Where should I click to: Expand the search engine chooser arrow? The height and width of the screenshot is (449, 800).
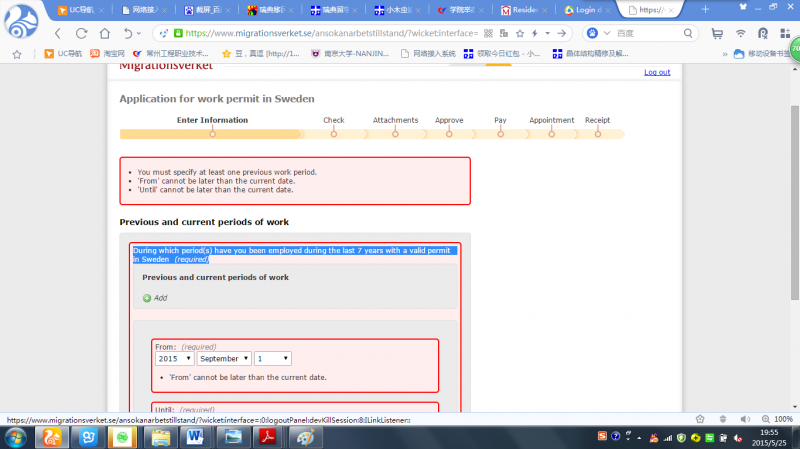(607, 33)
